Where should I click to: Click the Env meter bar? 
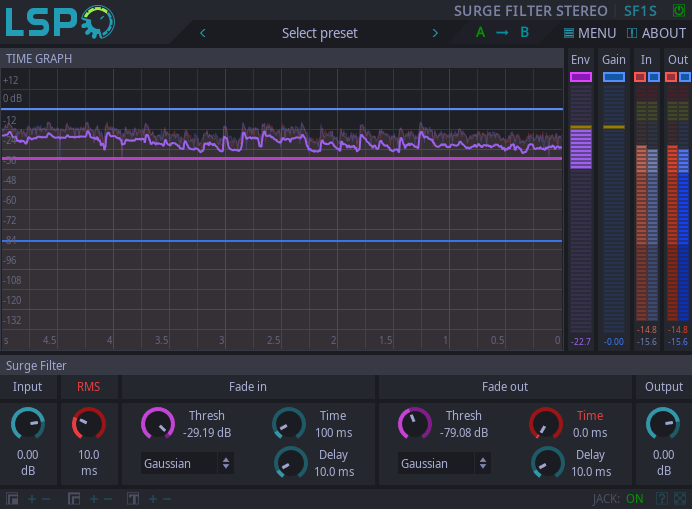tap(581, 209)
